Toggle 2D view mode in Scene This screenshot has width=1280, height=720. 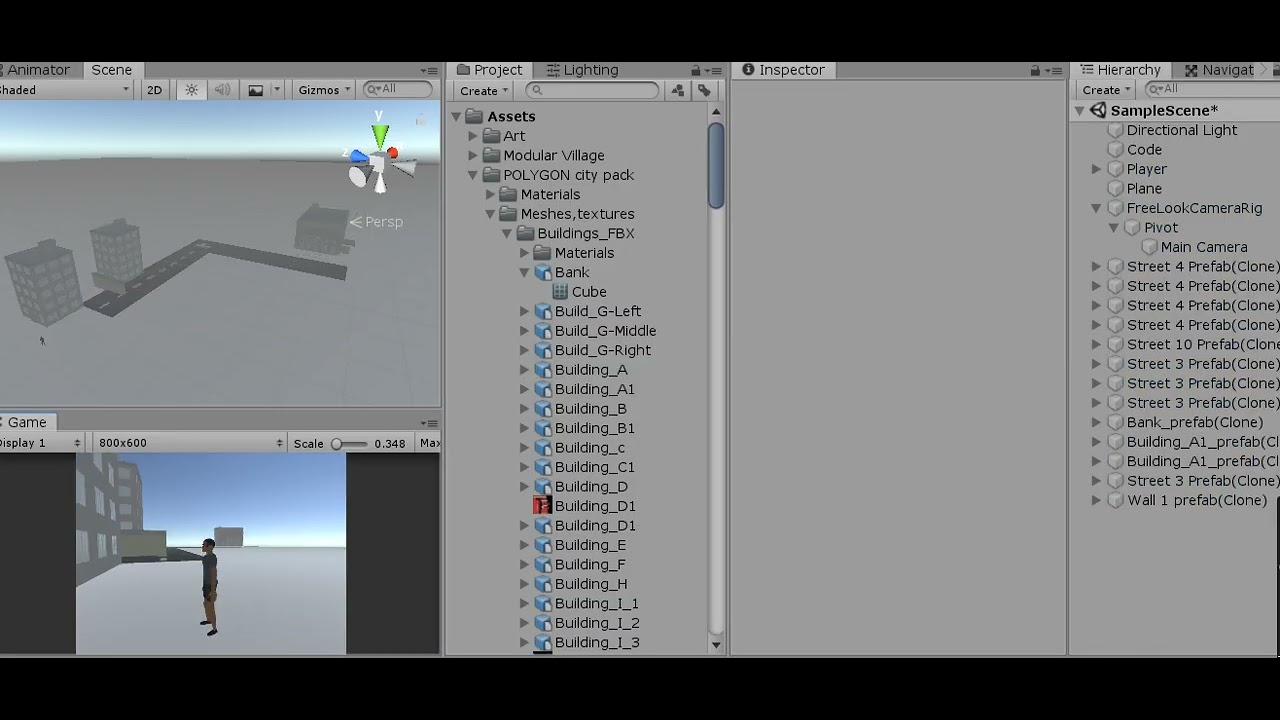pyautogui.click(x=154, y=90)
